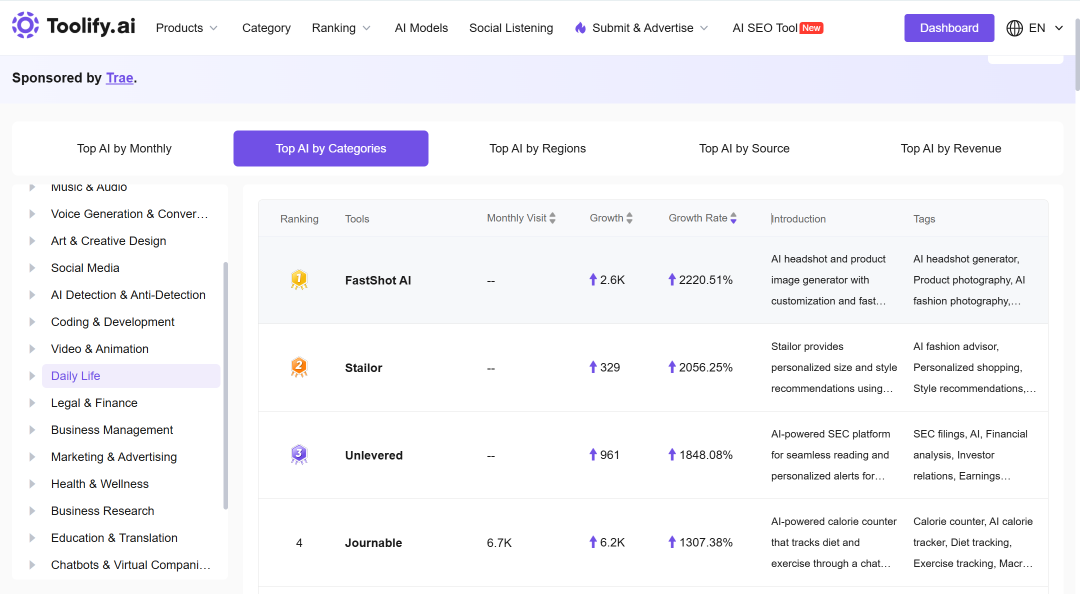Open the Products dropdown menu
Image resolution: width=1080 pixels, height=594 pixels.
pyautogui.click(x=187, y=28)
